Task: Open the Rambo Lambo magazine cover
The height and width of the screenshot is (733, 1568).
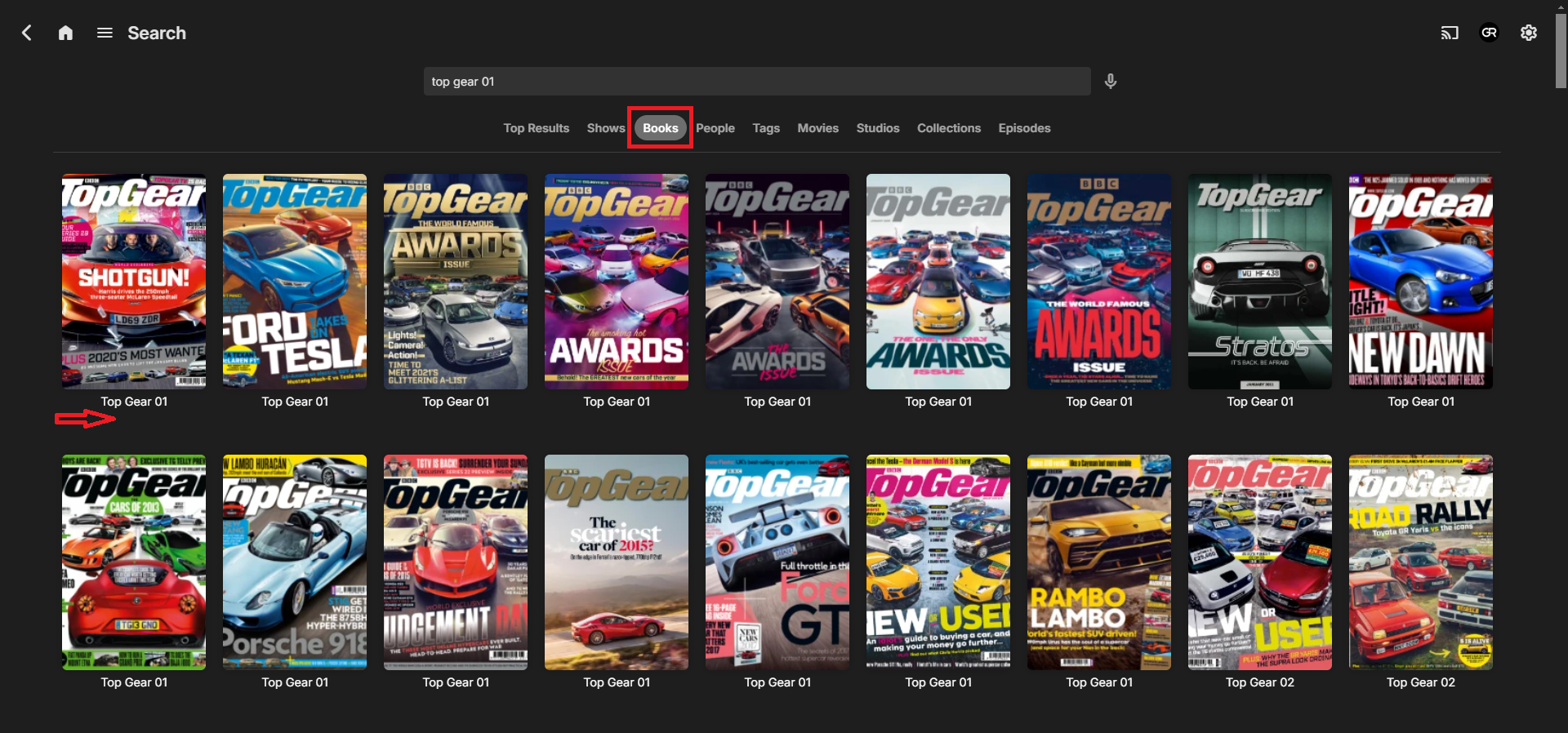Action: (1098, 562)
